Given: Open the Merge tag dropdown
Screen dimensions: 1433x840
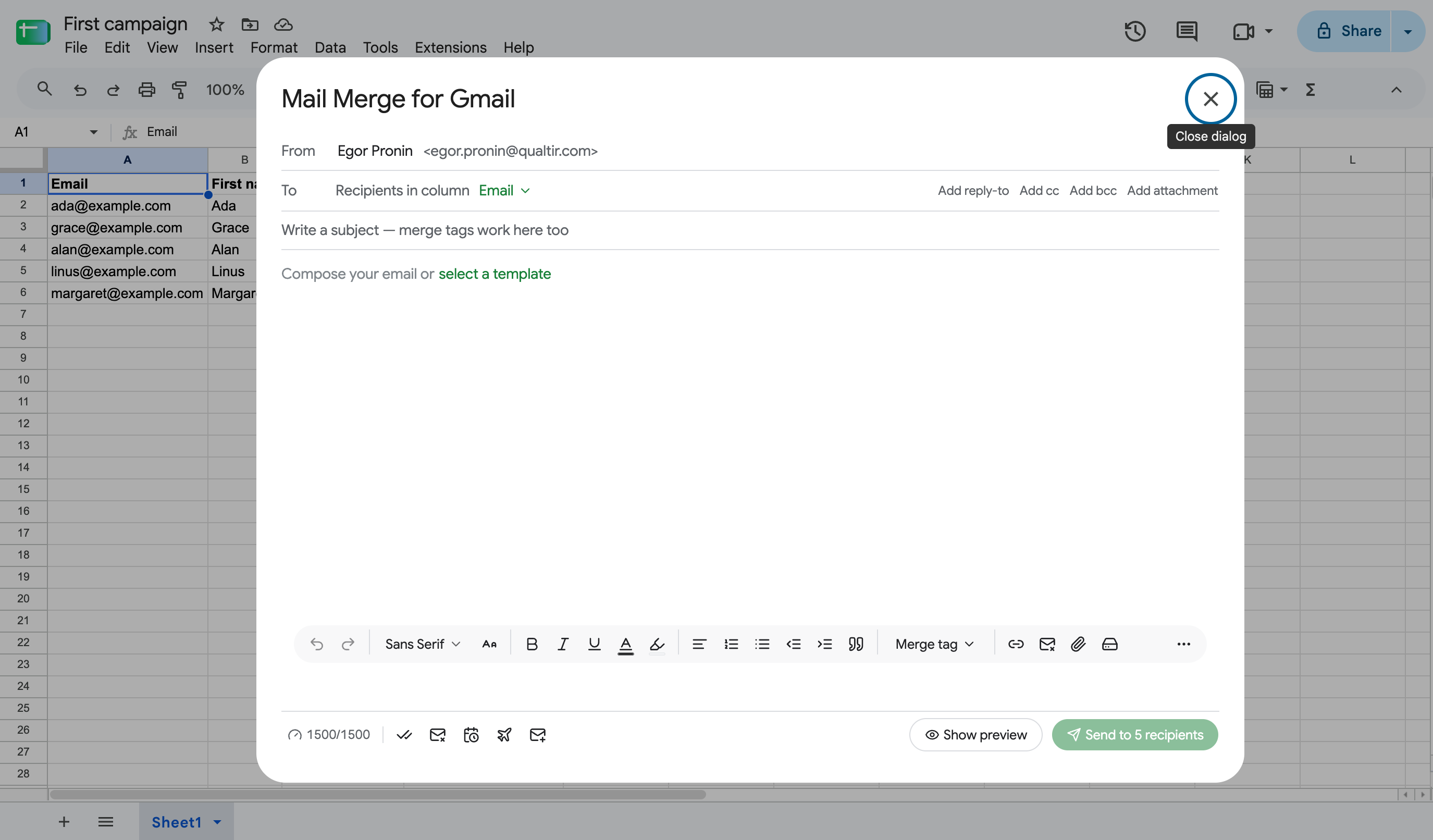Looking at the screenshot, I should tap(934, 644).
